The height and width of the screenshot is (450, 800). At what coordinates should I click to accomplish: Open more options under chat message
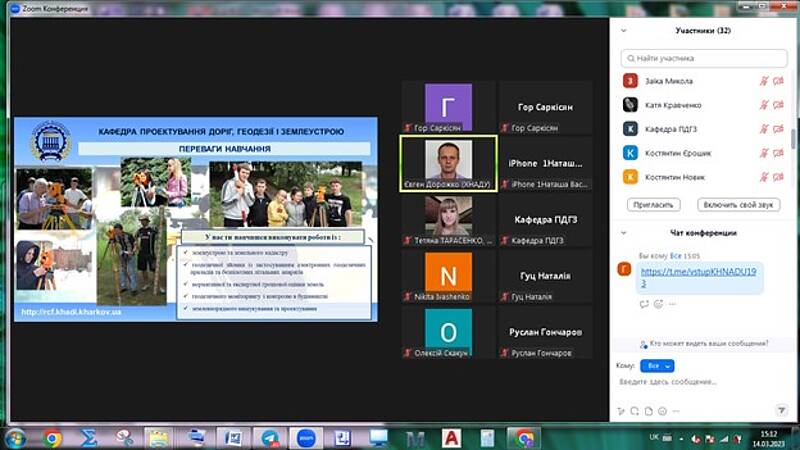coord(672,304)
